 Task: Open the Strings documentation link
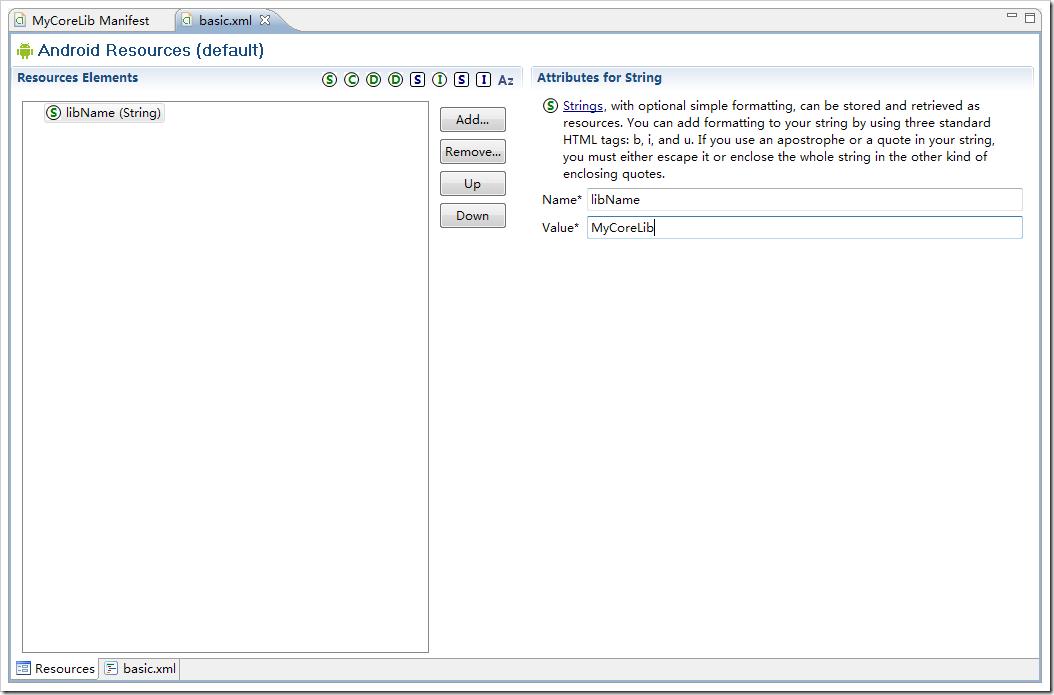coord(583,106)
